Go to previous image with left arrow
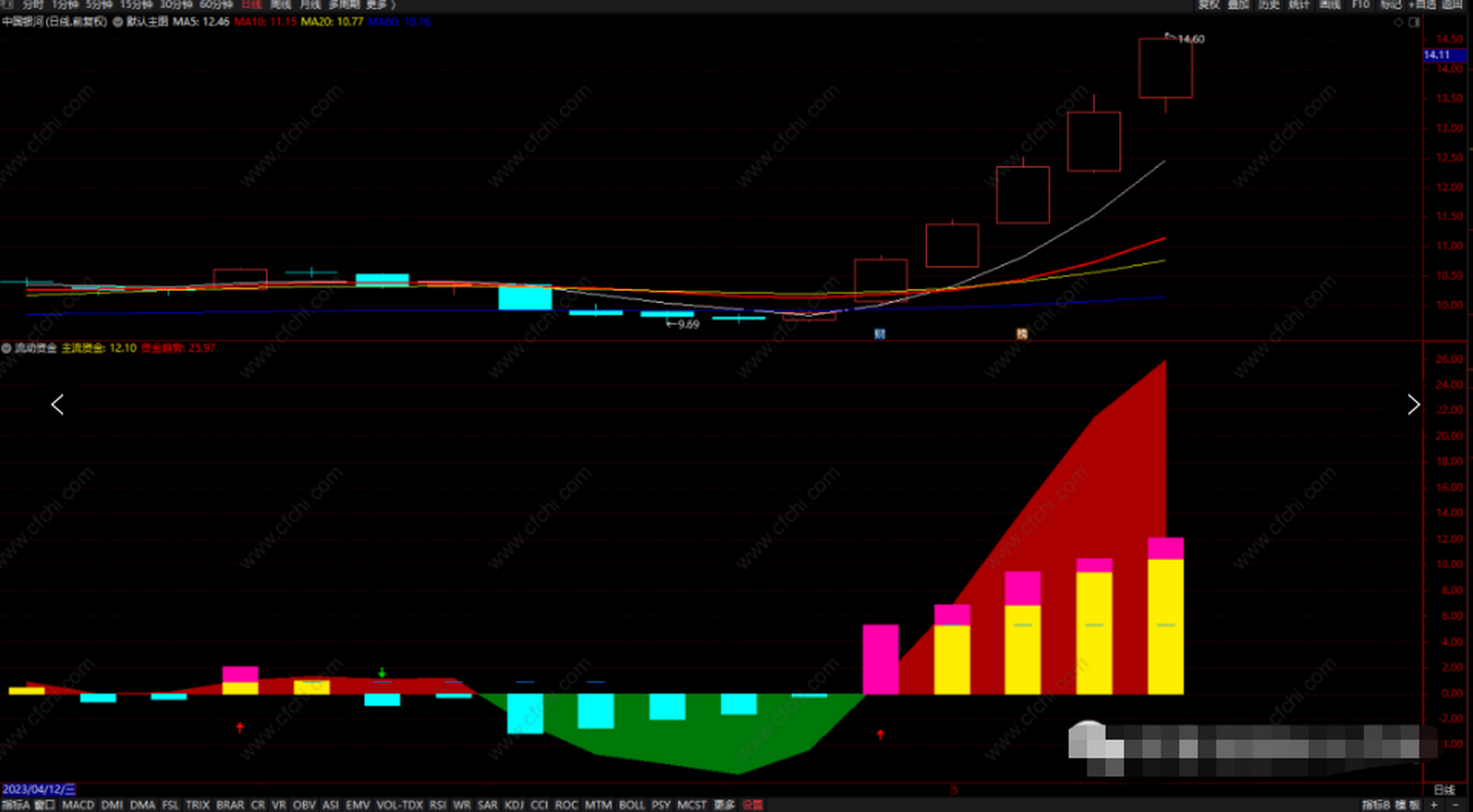 pyautogui.click(x=58, y=405)
